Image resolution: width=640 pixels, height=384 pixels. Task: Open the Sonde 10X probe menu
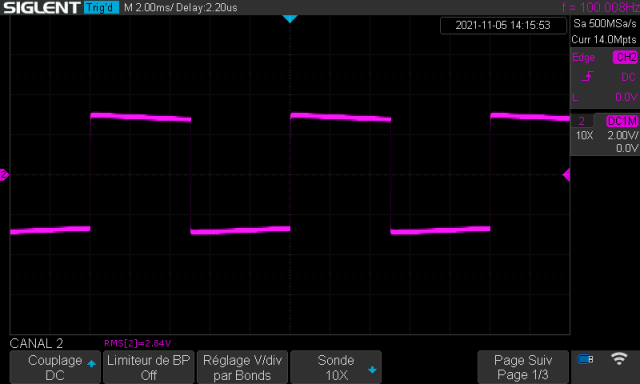(336, 367)
